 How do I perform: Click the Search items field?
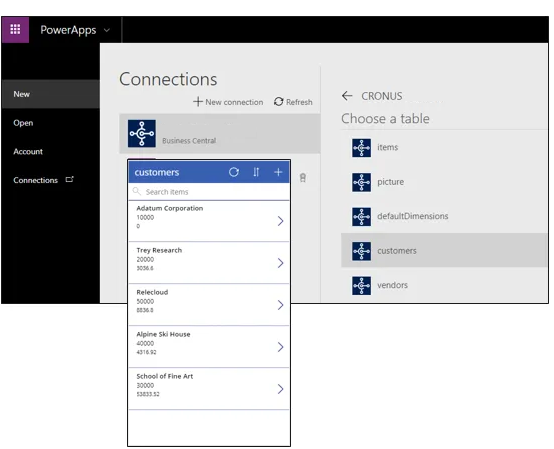click(209, 192)
